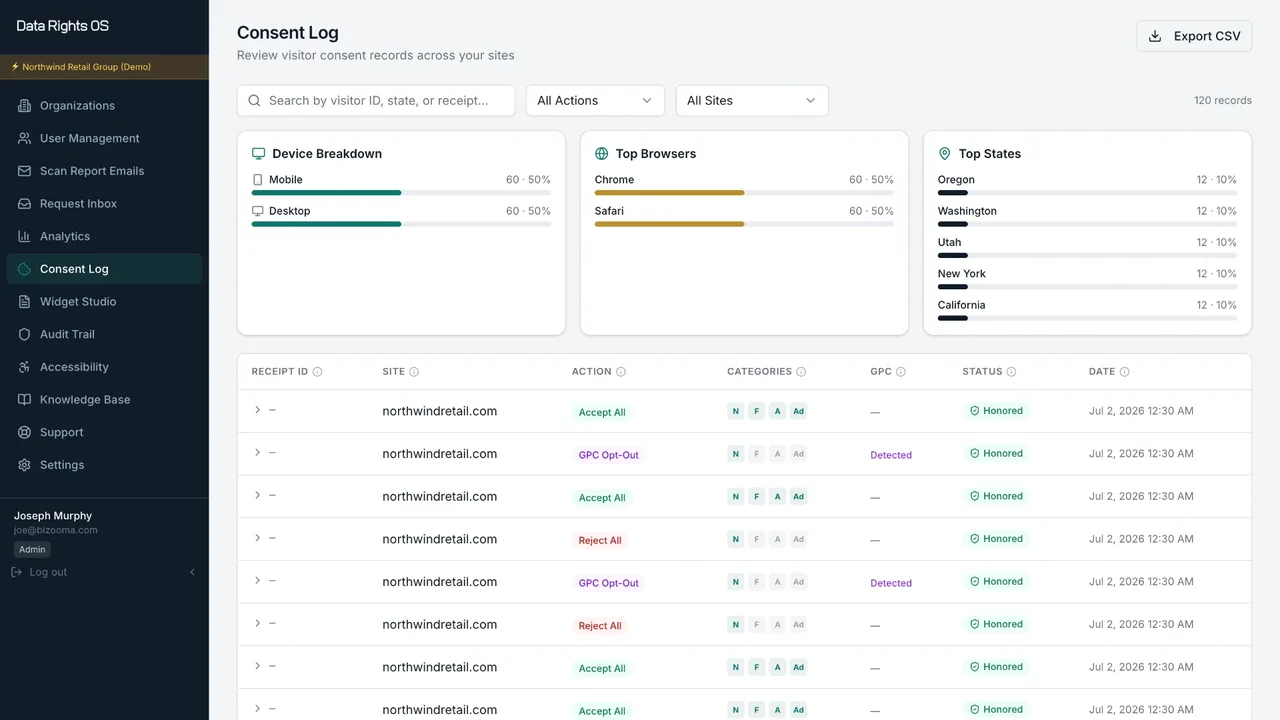Screen dimensions: 1280x720
Task: Click the magnifier icon in search box
Action: [x=254, y=101]
